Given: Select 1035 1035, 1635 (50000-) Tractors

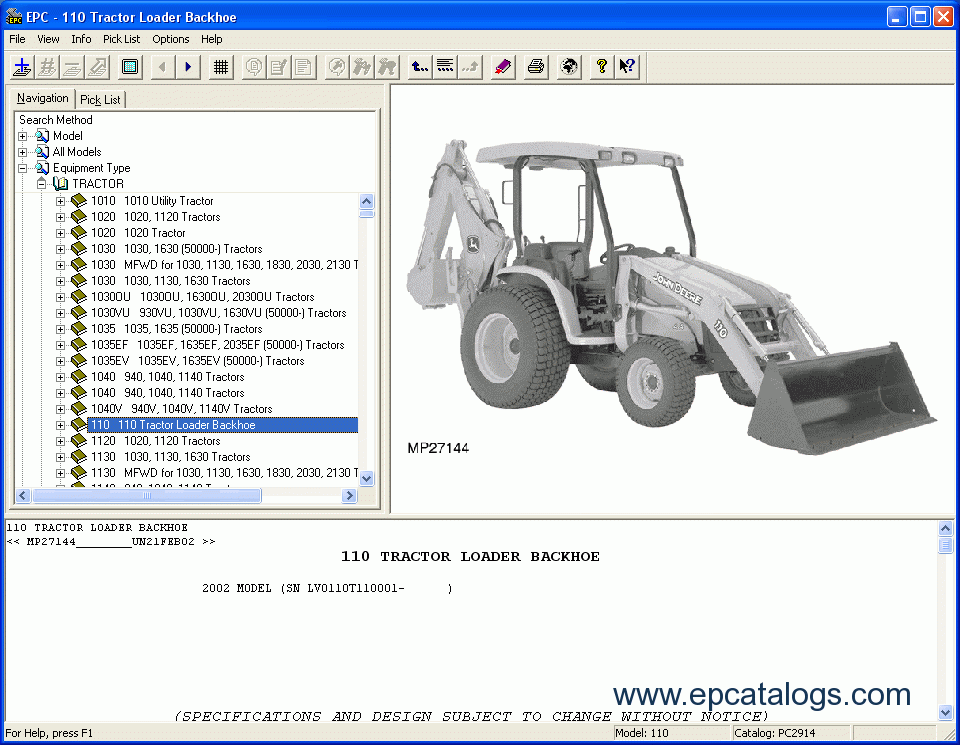Looking at the screenshot, I should point(176,329).
